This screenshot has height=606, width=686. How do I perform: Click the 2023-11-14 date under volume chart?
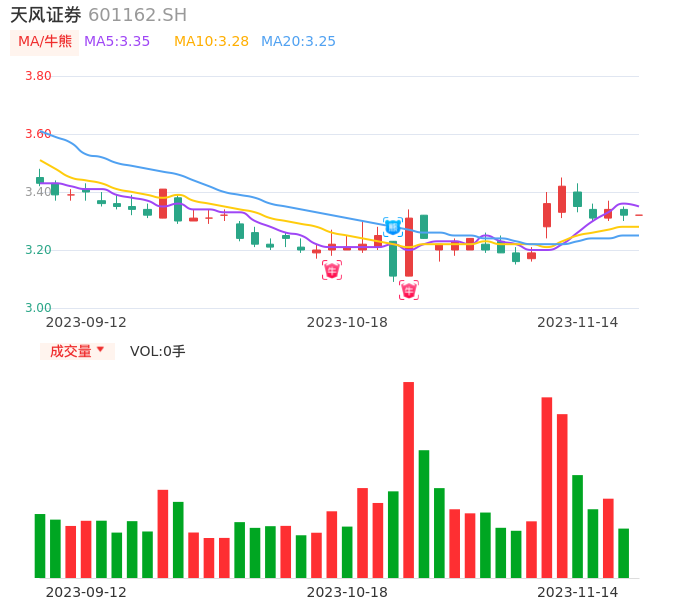click(578, 592)
